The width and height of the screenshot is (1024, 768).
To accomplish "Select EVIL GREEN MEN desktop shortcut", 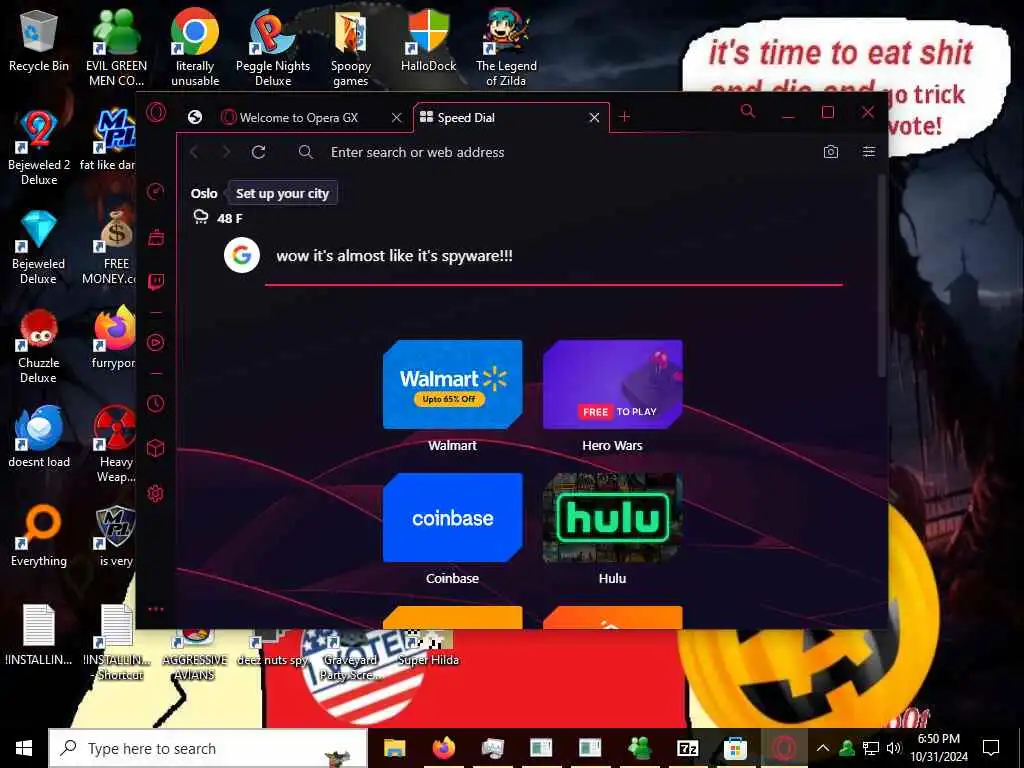I will pyautogui.click(x=116, y=48).
